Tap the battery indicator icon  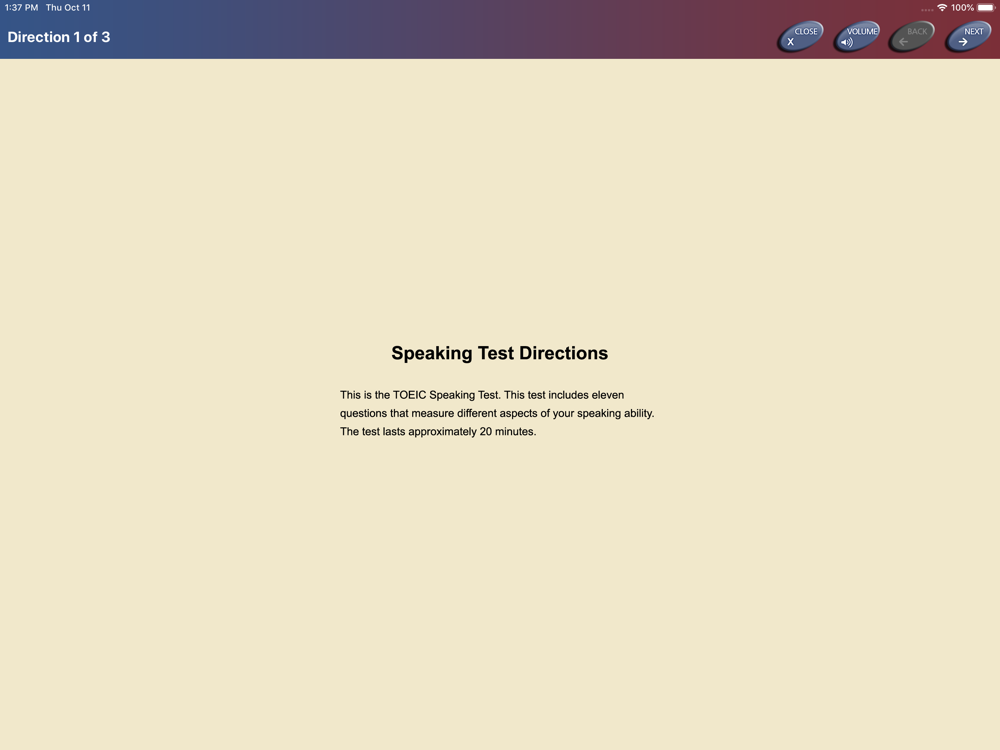coord(986,8)
